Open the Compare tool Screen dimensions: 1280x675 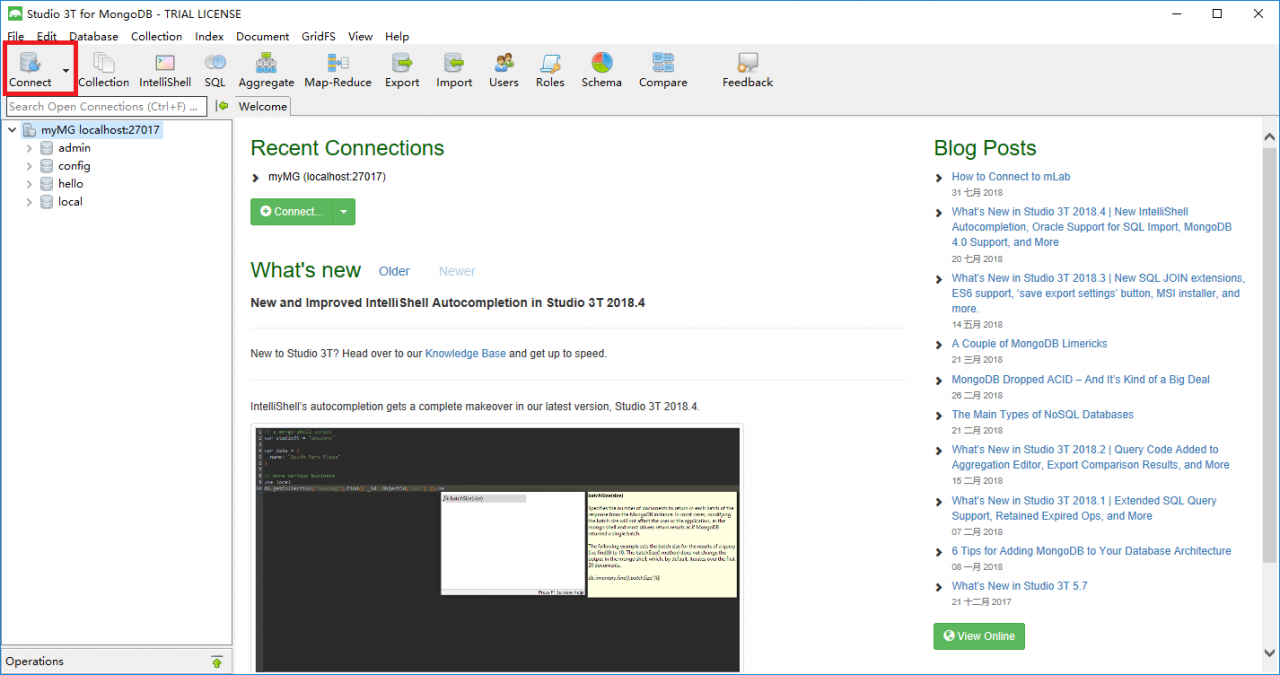tap(662, 68)
